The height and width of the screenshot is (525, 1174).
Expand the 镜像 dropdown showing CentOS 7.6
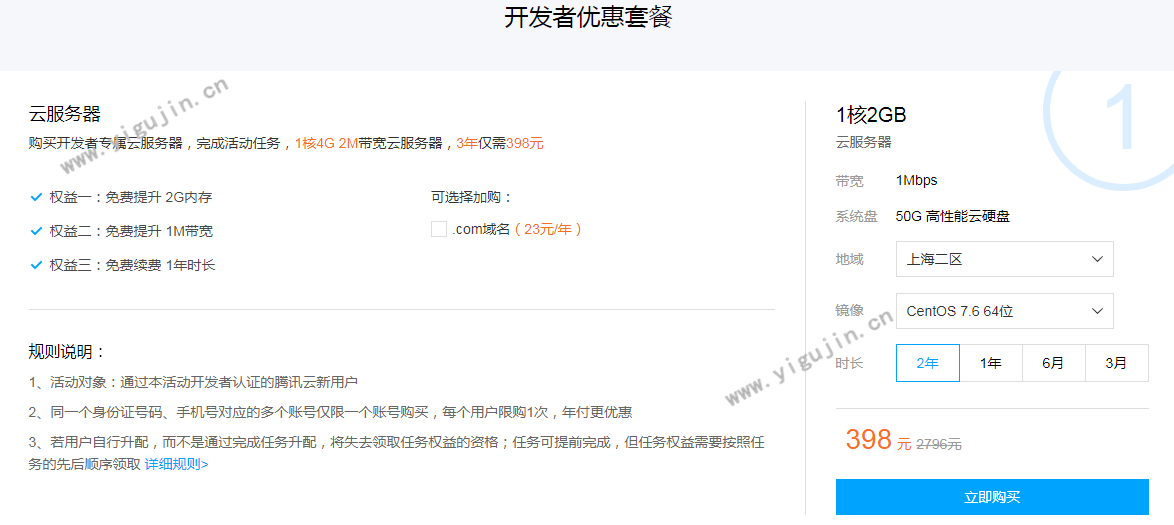tap(1004, 311)
